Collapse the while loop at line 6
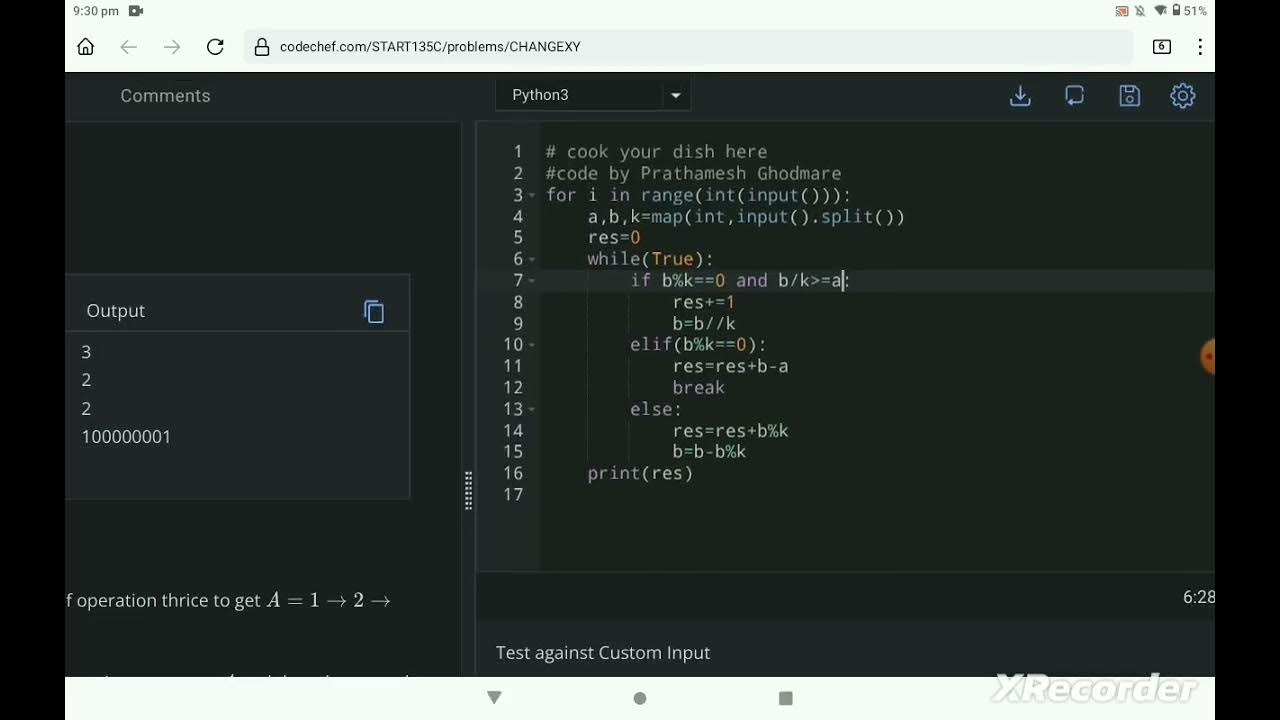Viewport: 1280px width, 720px height. [x=532, y=259]
